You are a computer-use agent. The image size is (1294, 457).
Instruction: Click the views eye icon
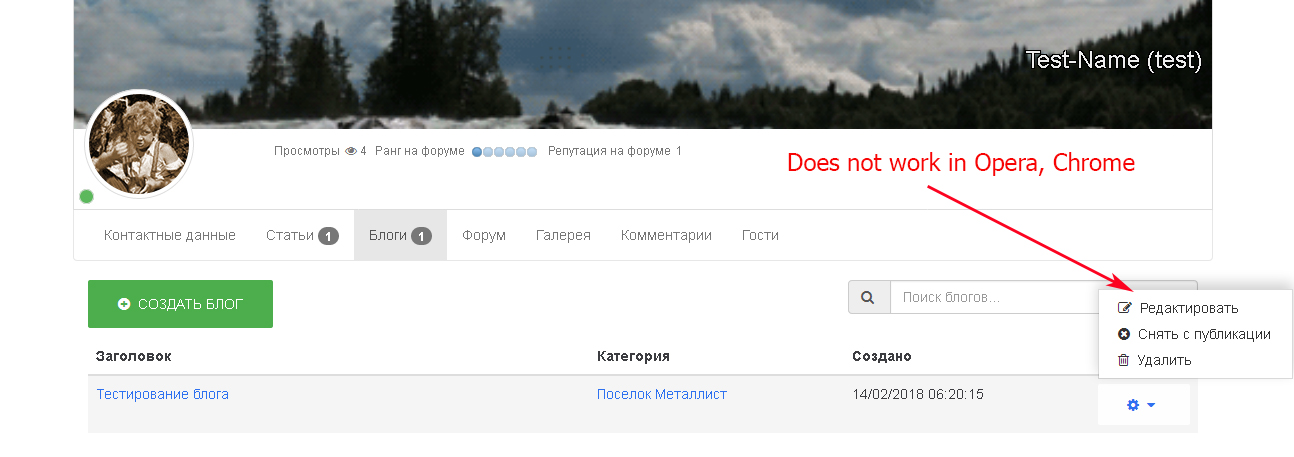point(350,151)
